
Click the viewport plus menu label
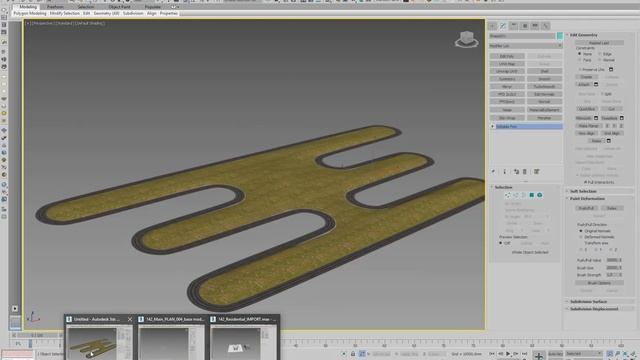tap(28, 23)
